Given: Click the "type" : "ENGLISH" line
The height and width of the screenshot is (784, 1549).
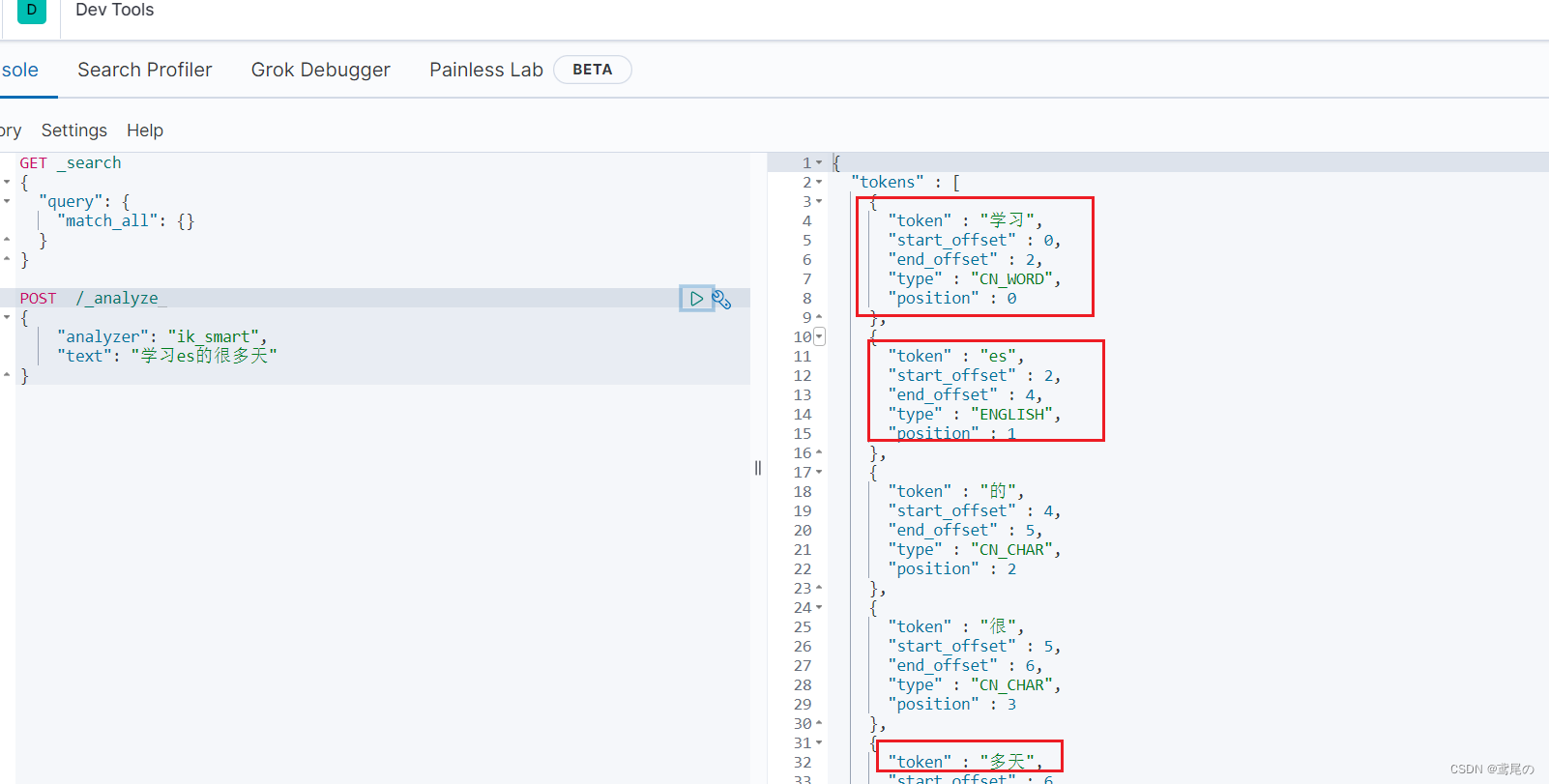Looking at the screenshot, I should tap(975, 414).
